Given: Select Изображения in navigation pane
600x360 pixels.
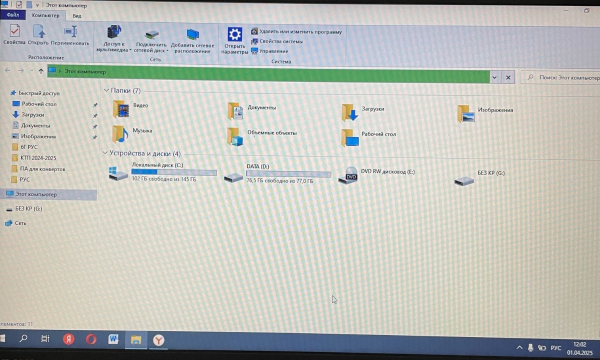Looking at the screenshot, I should pos(34,136).
